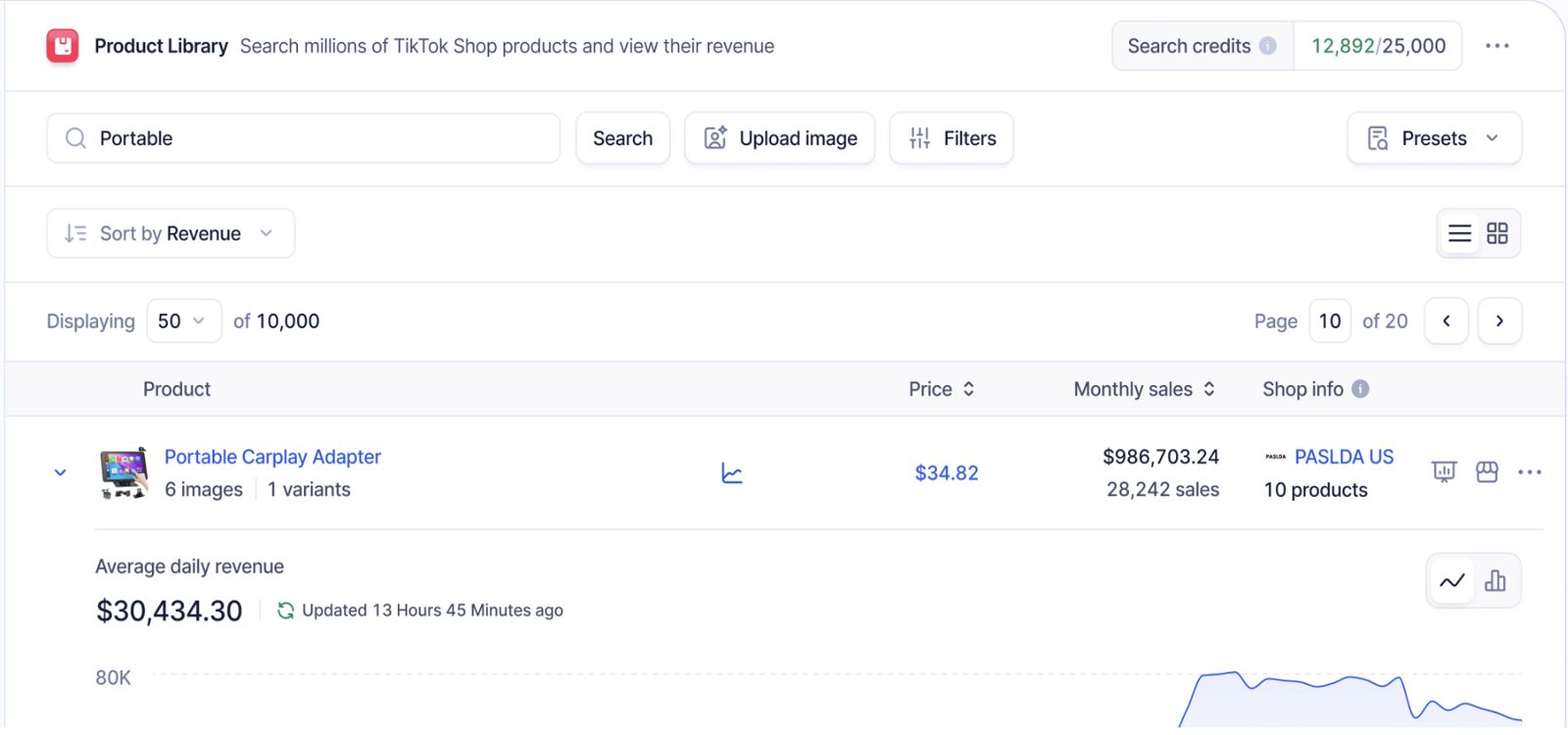Click the $30,434.30 average daily revenue
Screen dimensions: 1568x735
(x=169, y=611)
